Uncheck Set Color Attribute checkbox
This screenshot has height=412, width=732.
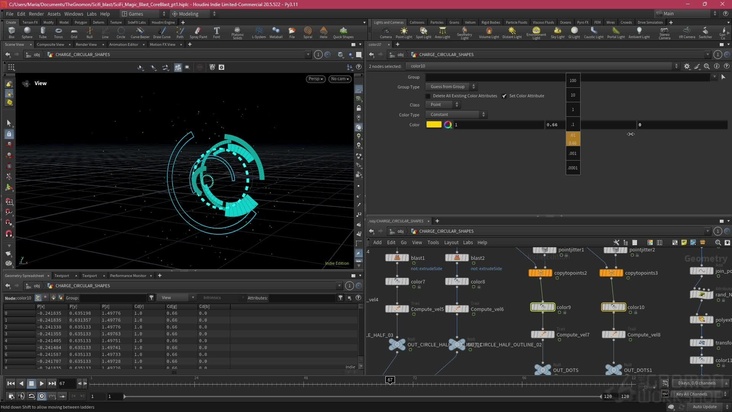pyautogui.click(x=504, y=96)
